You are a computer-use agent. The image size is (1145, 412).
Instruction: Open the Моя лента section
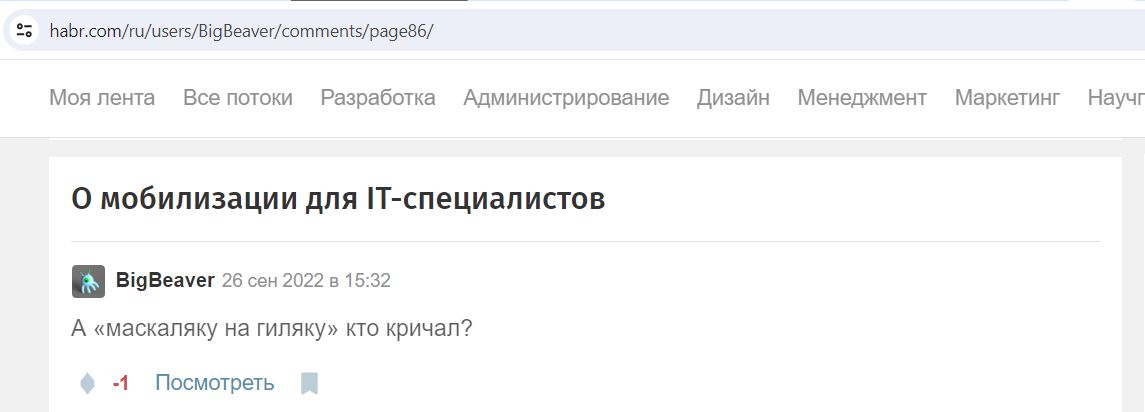pyautogui.click(x=102, y=97)
